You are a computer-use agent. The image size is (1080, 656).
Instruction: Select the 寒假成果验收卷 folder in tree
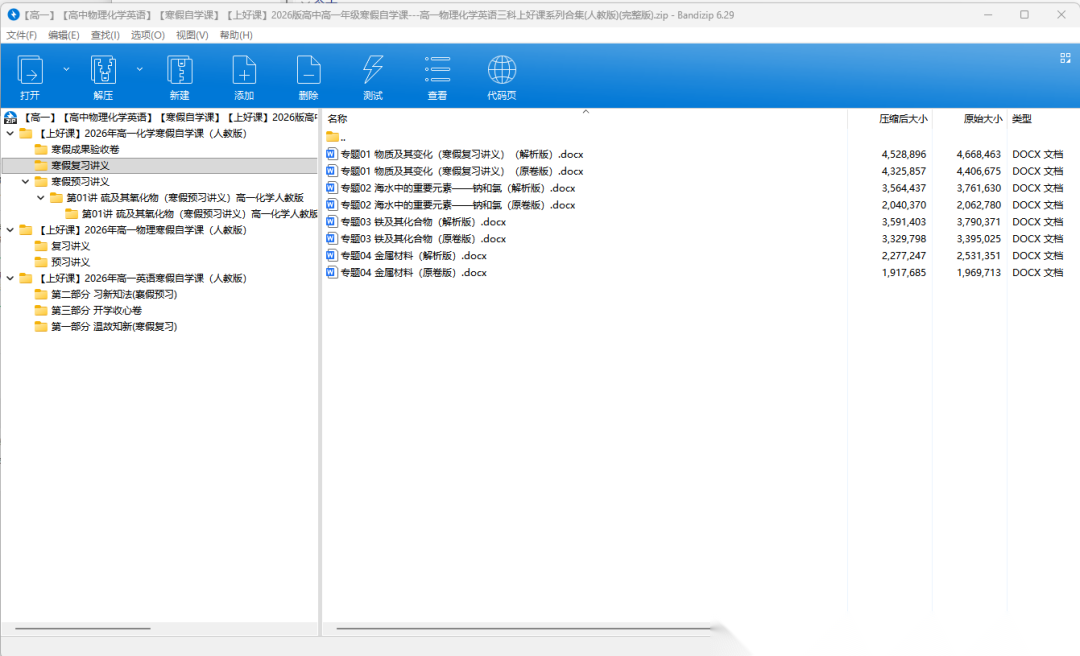pyautogui.click(x=85, y=149)
